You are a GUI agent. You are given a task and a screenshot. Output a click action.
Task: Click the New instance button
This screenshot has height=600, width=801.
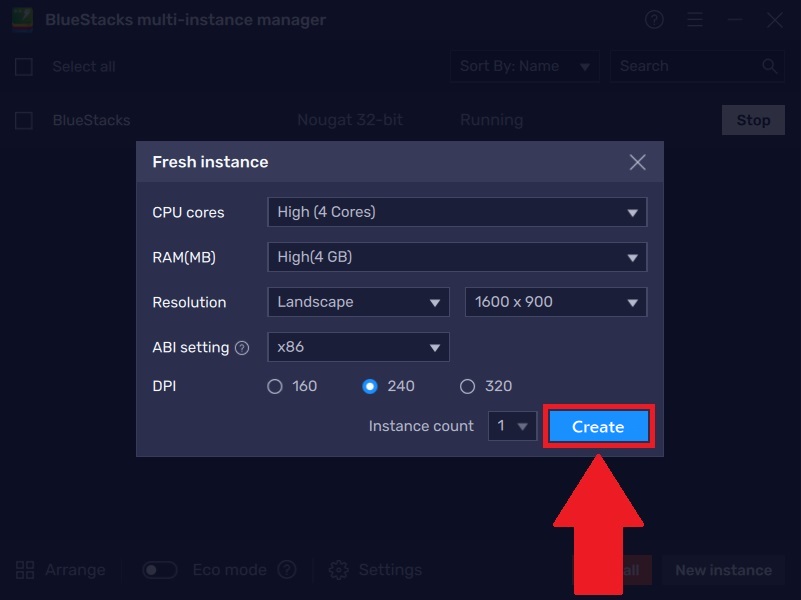pyautogui.click(x=723, y=570)
